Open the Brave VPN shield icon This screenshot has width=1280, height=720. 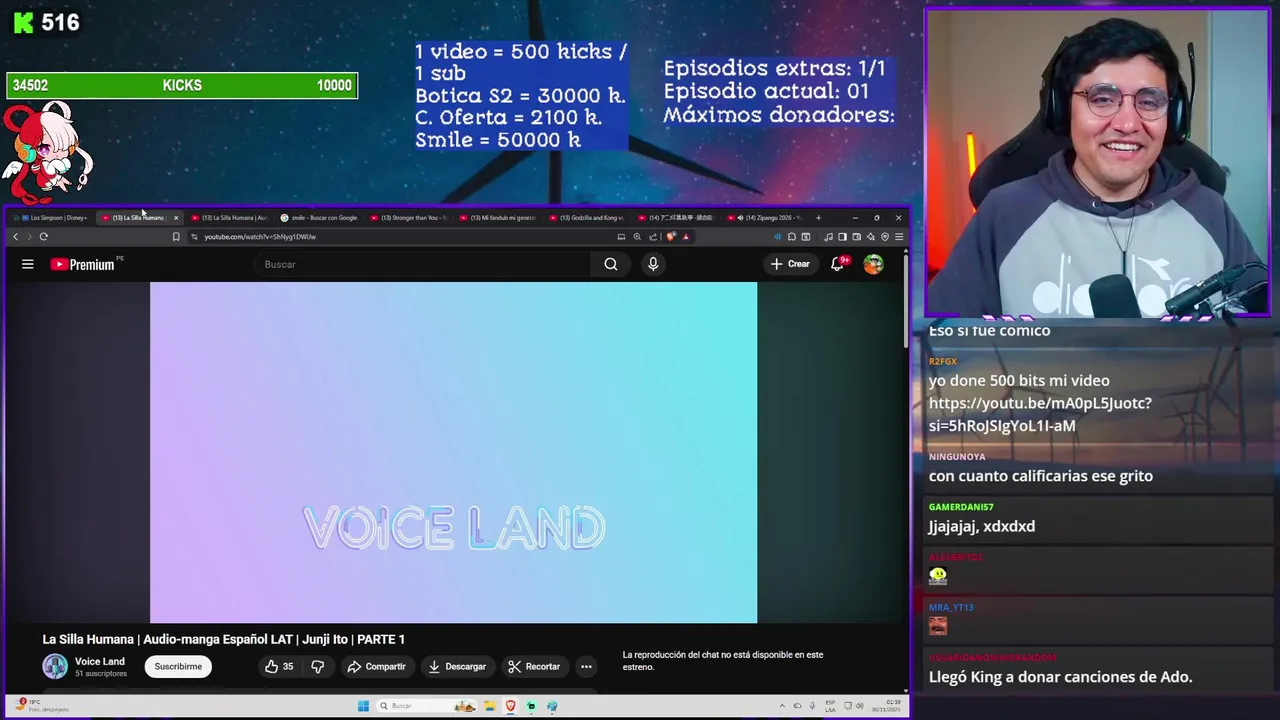(885, 237)
